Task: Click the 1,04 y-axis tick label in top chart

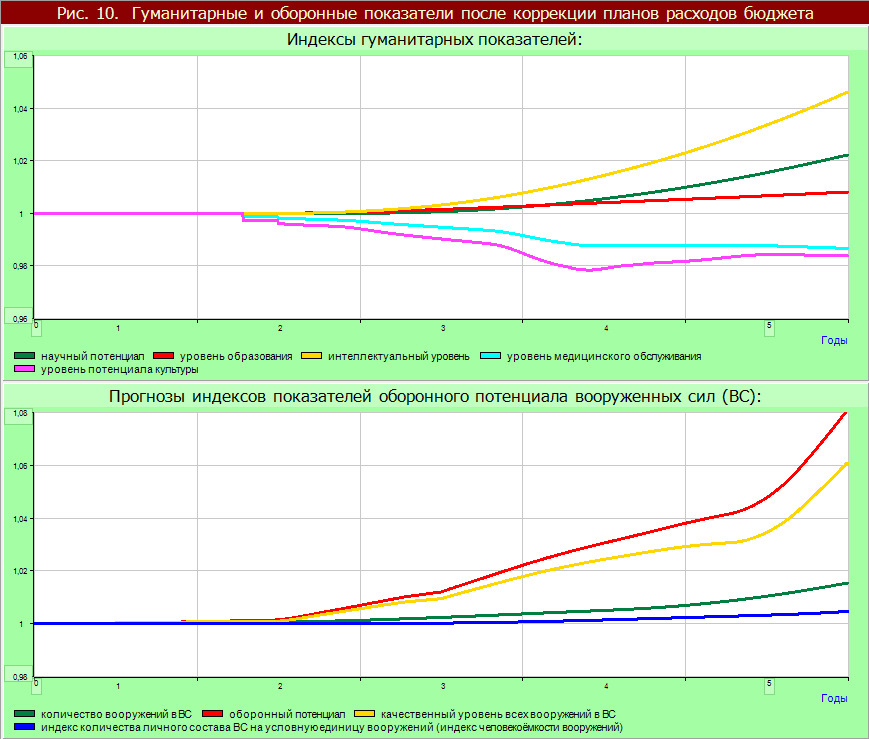Action: coord(20,109)
